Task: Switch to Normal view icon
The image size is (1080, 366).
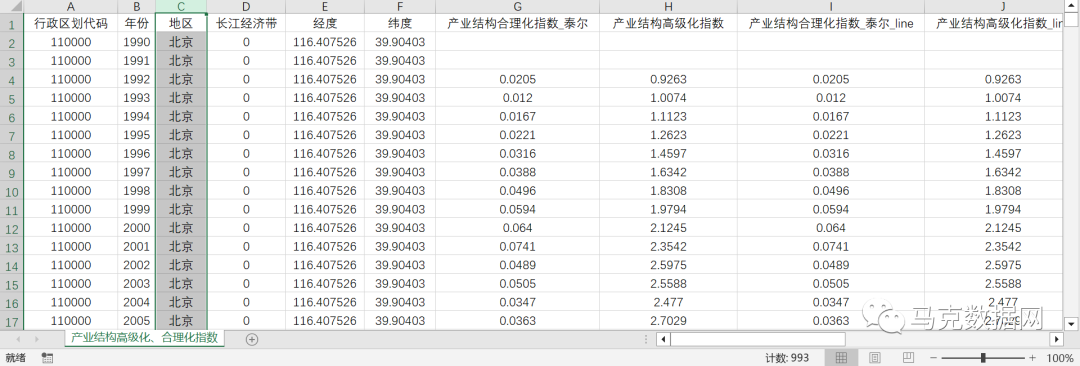Action: click(x=841, y=358)
